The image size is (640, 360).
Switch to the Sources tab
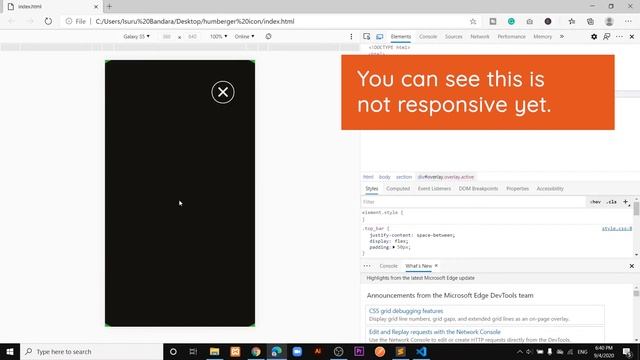[453, 36]
